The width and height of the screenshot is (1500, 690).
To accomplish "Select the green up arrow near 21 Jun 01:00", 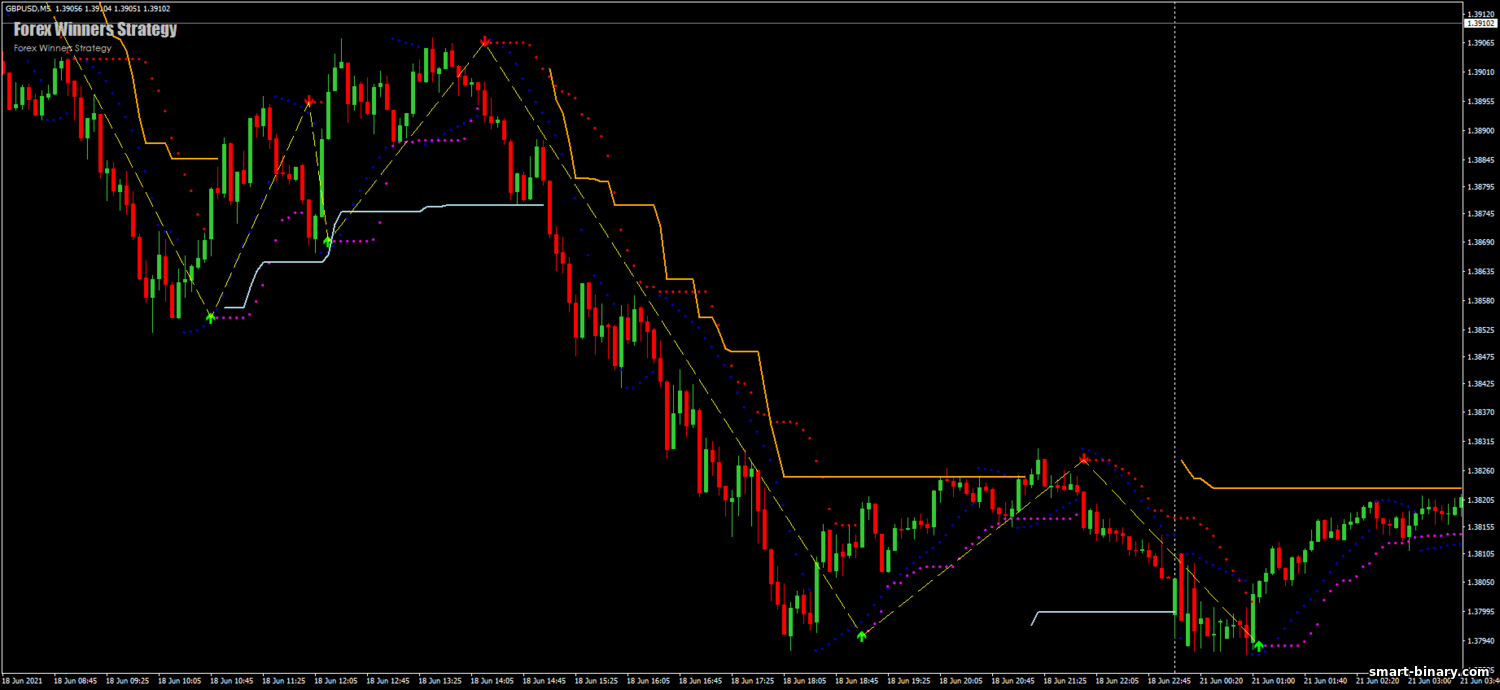I will coord(1258,646).
